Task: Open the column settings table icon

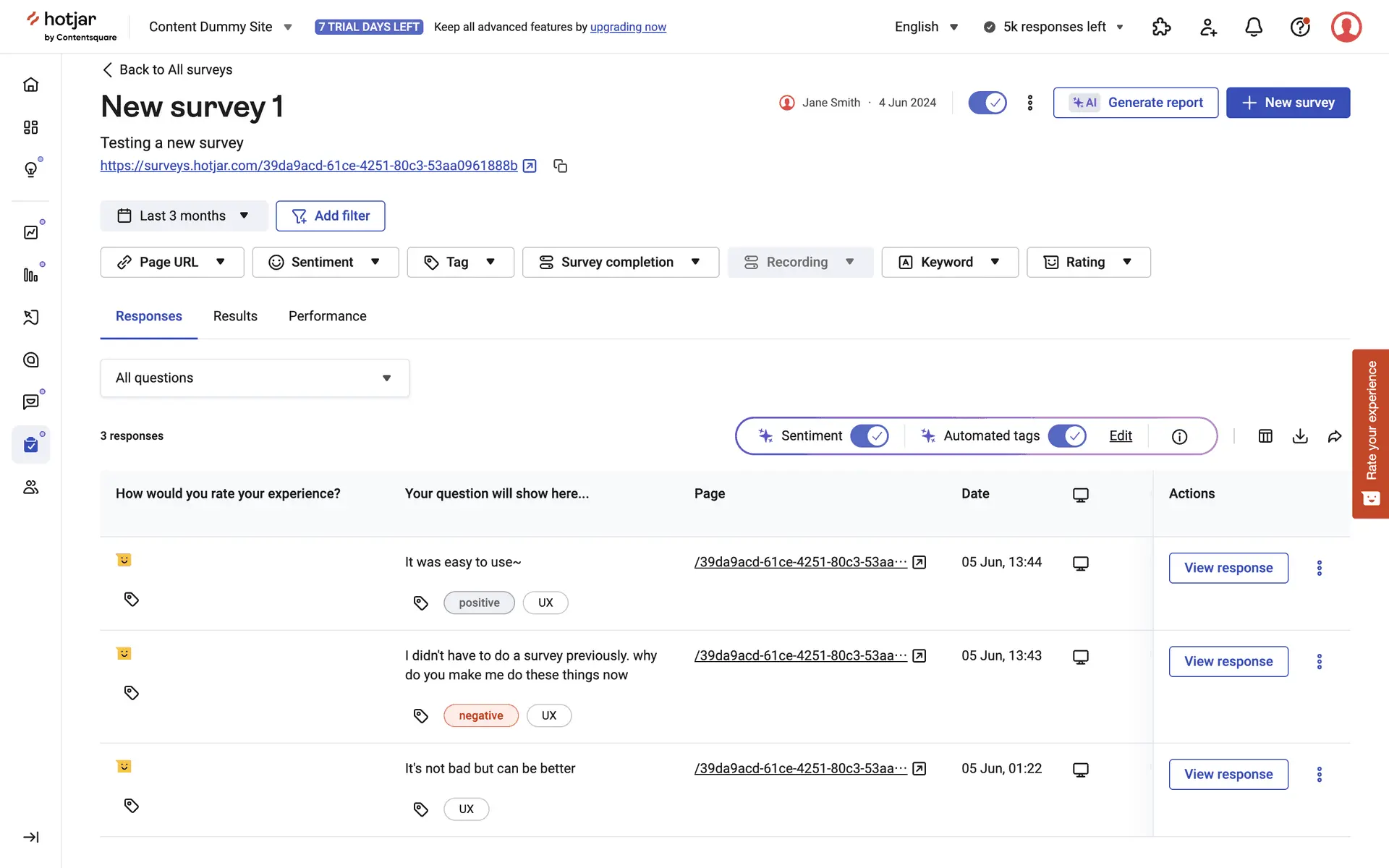Action: (1265, 436)
